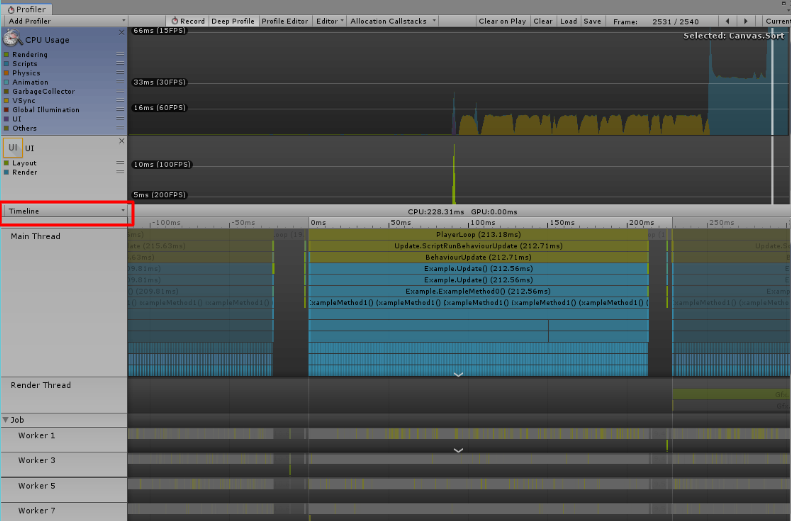Image resolution: width=791 pixels, height=521 pixels.
Task: Open the Editor target dropdown
Action: pyautogui.click(x=329, y=21)
